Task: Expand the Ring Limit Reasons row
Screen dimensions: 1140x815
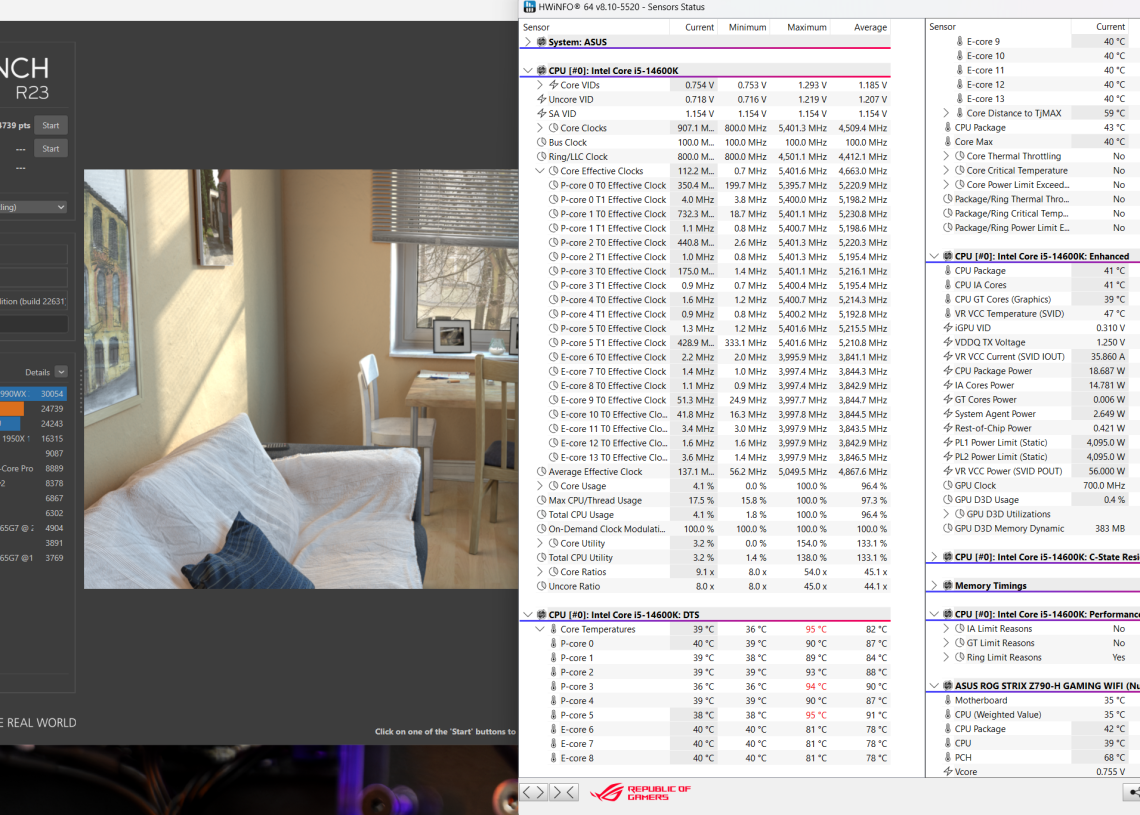Action: [946, 657]
